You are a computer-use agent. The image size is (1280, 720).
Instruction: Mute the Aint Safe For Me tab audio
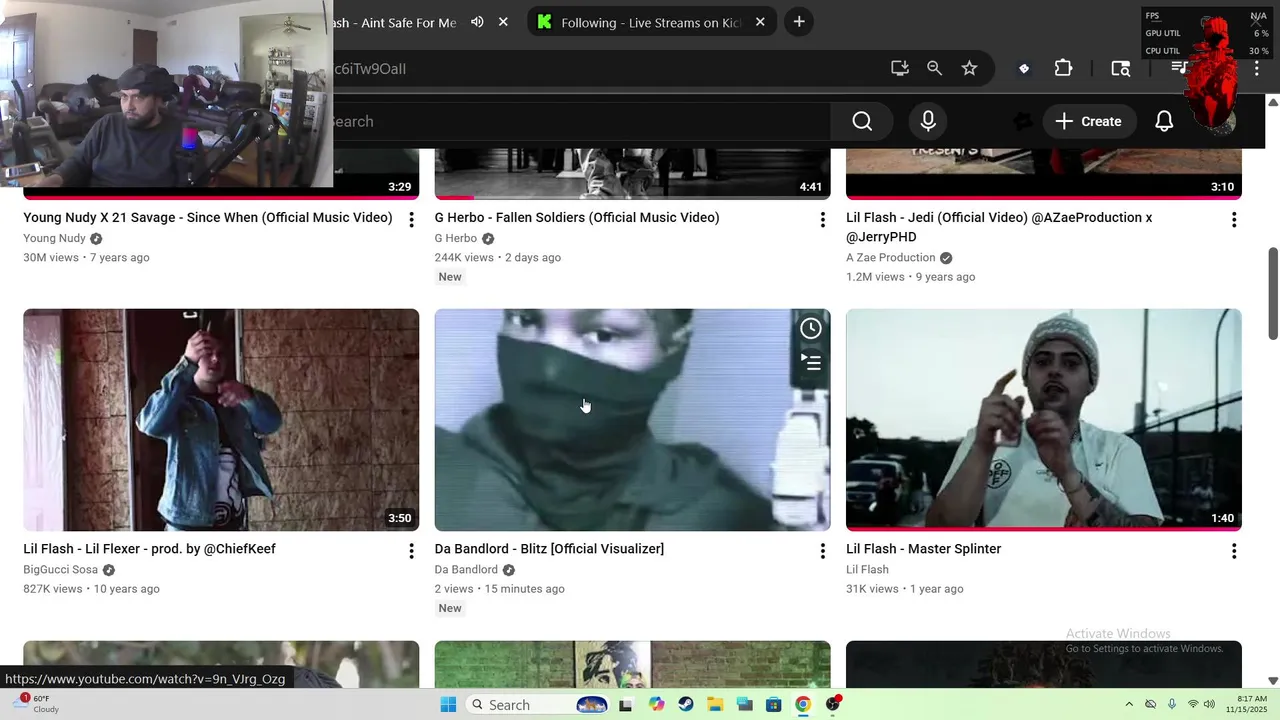477,22
